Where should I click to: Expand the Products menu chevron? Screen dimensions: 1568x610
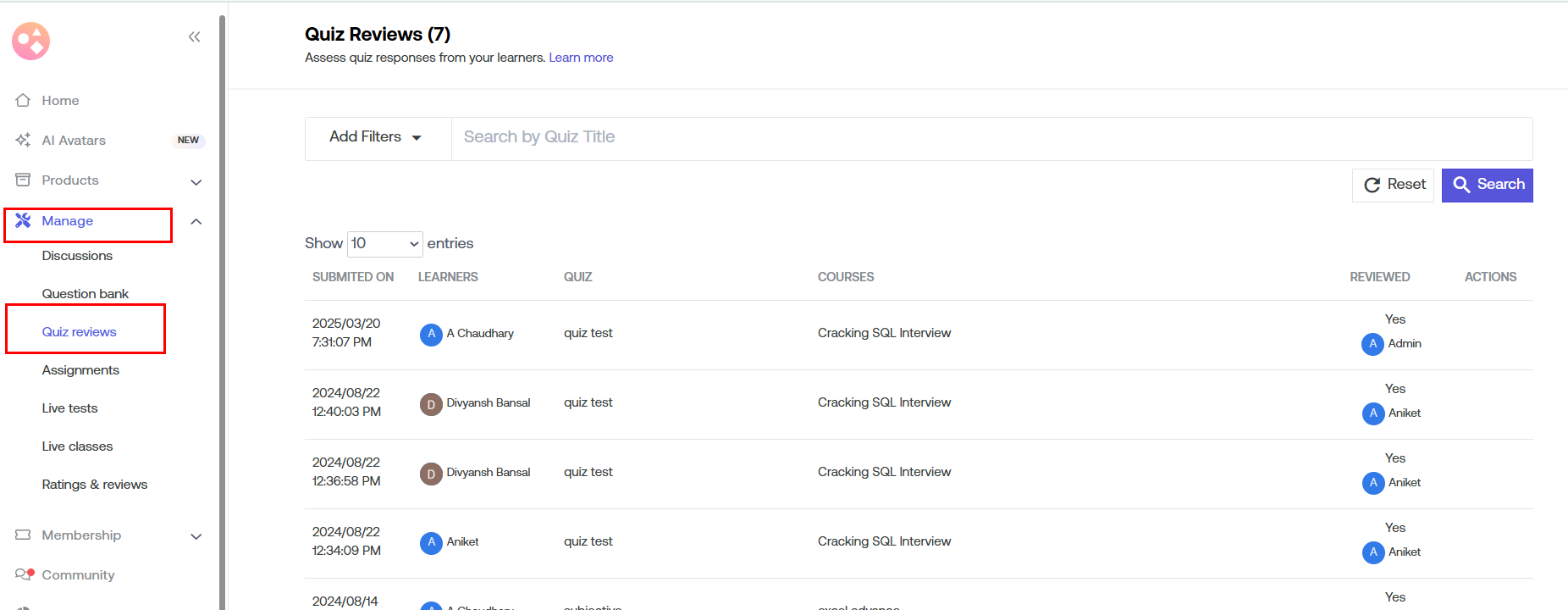coord(196,181)
